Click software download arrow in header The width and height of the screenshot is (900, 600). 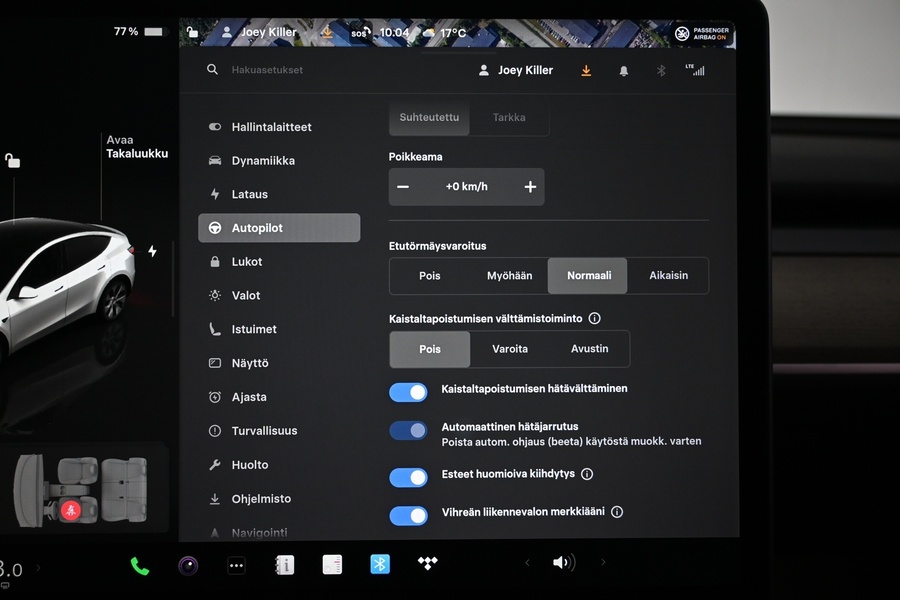click(x=586, y=71)
